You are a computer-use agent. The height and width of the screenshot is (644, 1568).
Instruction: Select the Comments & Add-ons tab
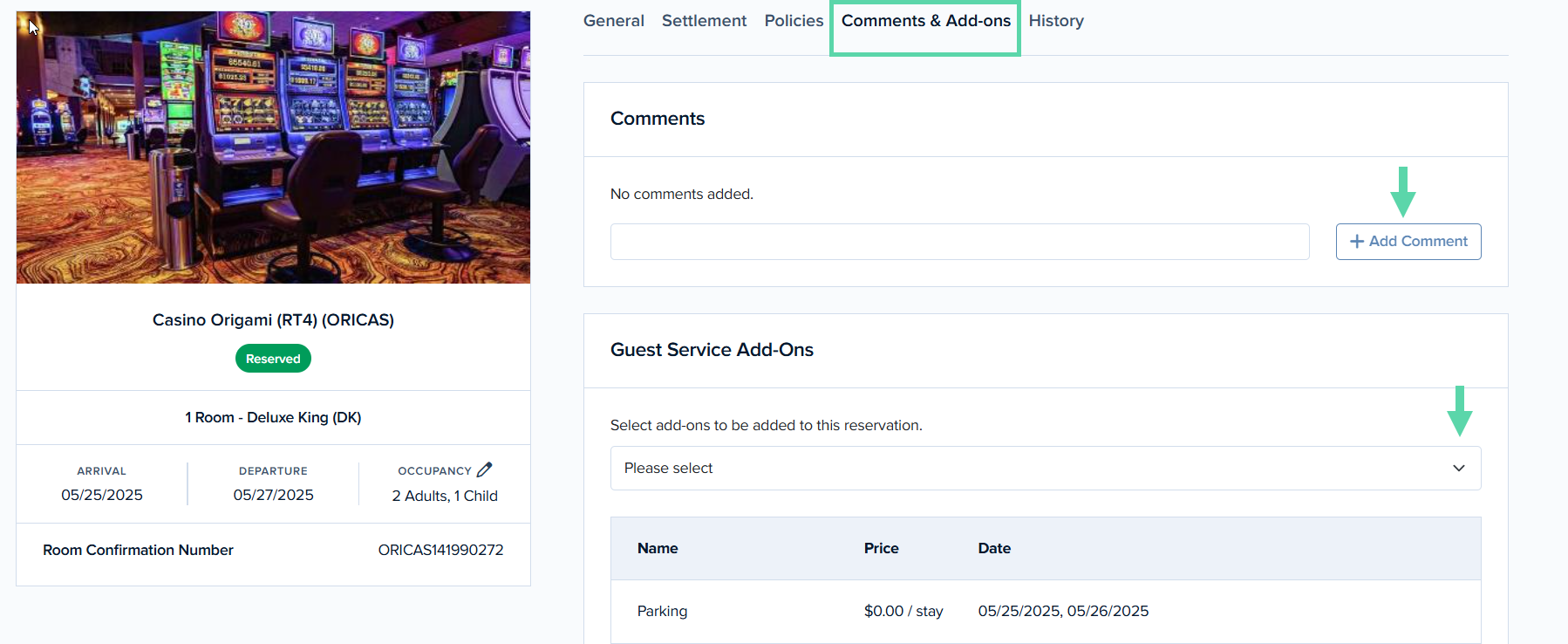tap(926, 21)
